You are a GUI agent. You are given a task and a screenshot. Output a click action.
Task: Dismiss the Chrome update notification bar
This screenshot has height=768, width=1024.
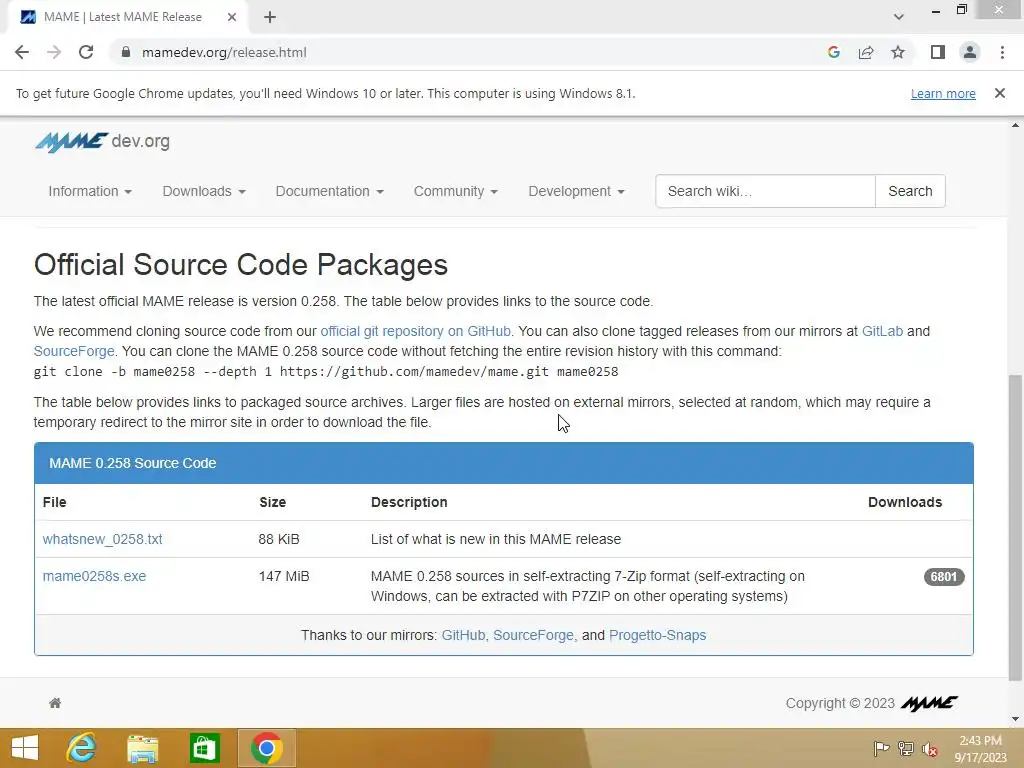(x=1000, y=93)
